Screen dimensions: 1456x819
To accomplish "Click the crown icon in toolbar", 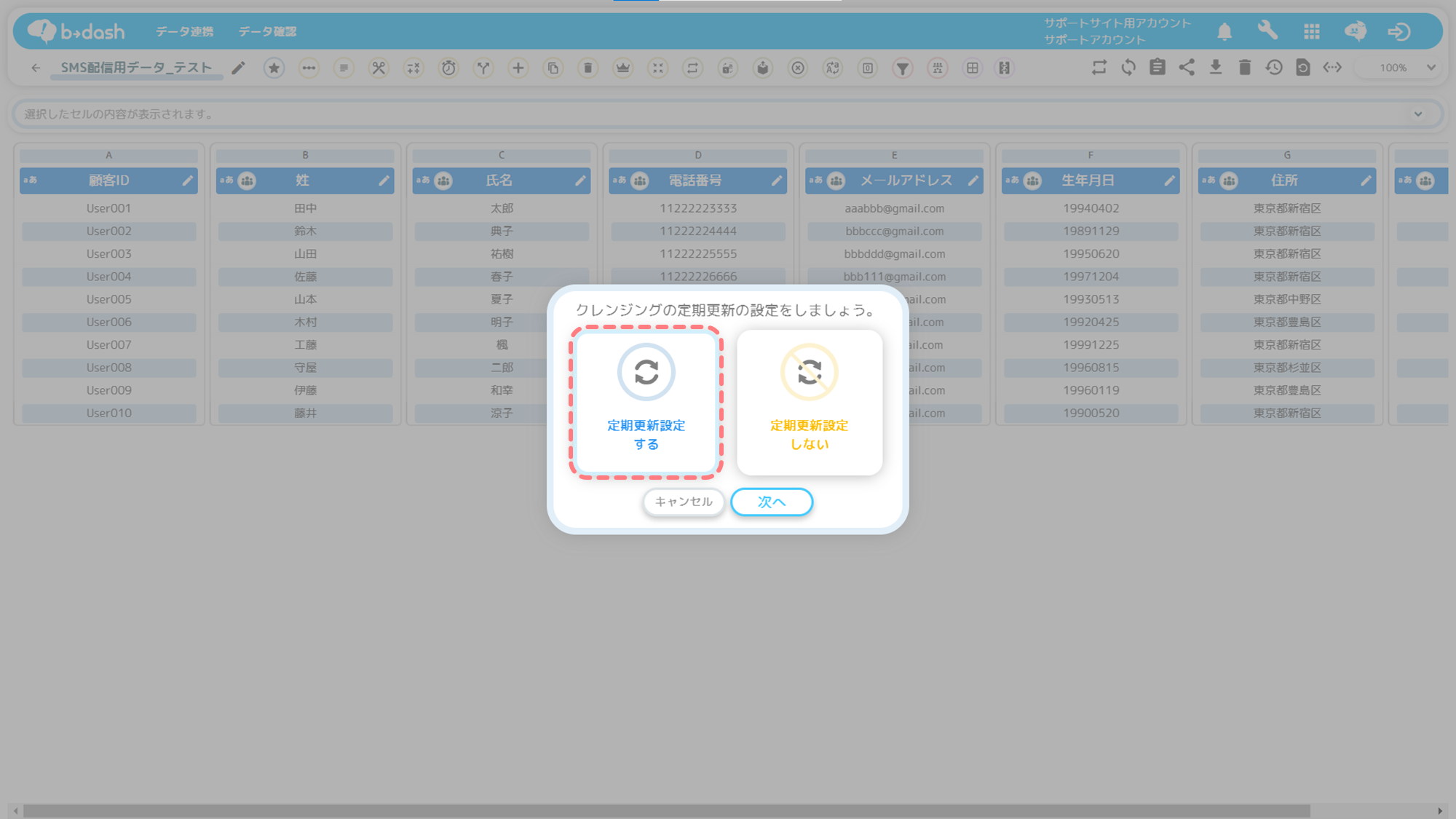I will 622,68.
